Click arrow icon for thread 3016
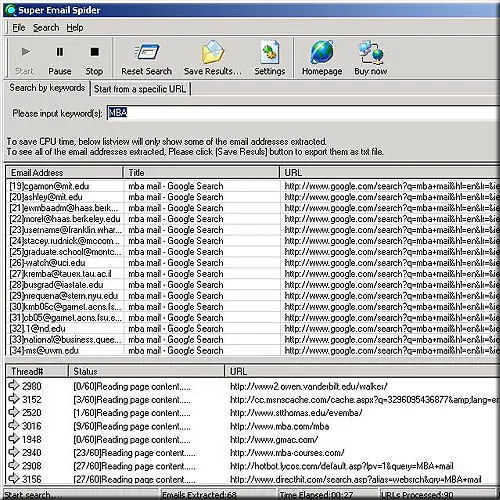The image size is (500, 500). point(14,425)
